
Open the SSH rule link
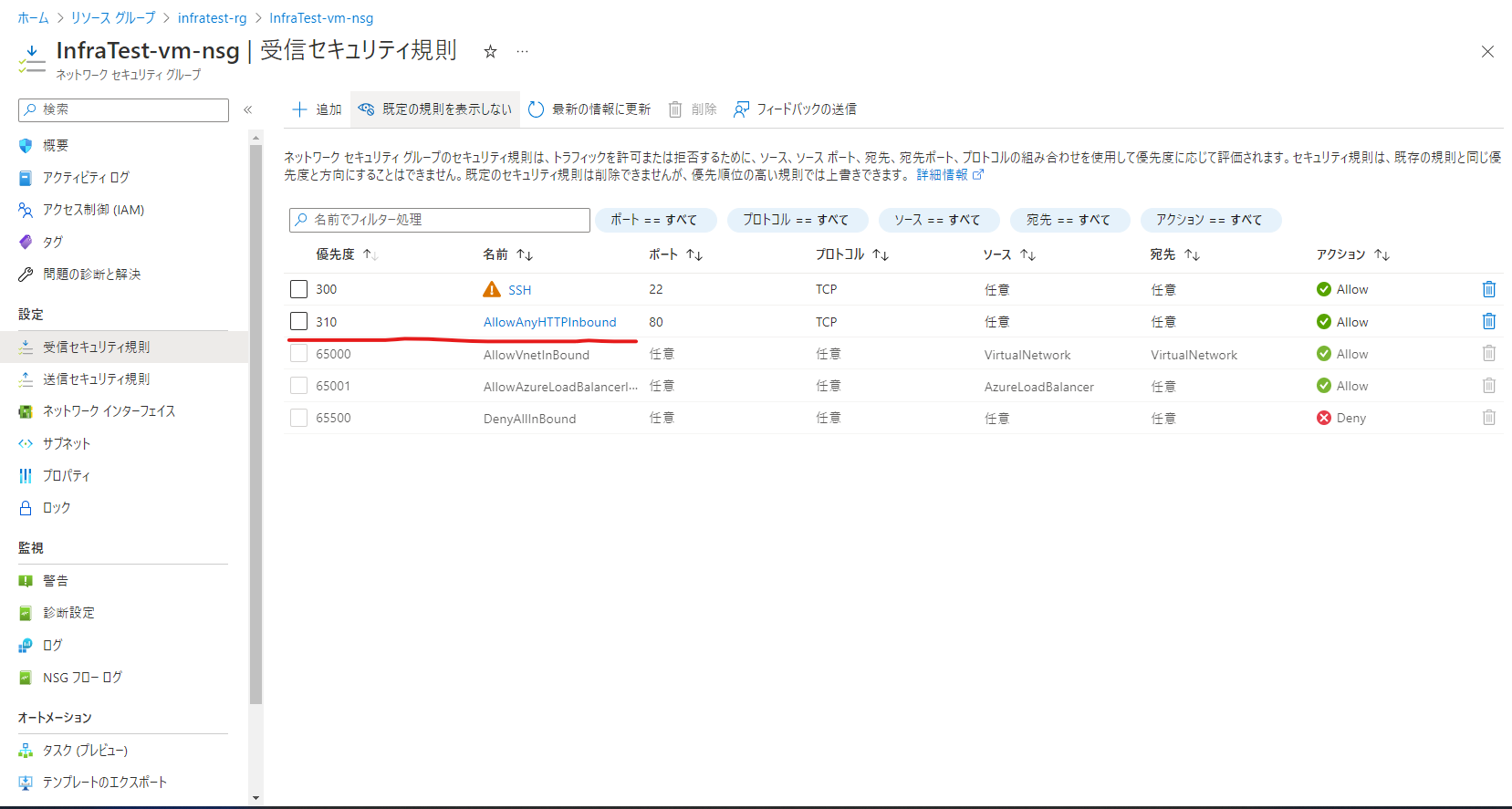[x=520, y=290]
